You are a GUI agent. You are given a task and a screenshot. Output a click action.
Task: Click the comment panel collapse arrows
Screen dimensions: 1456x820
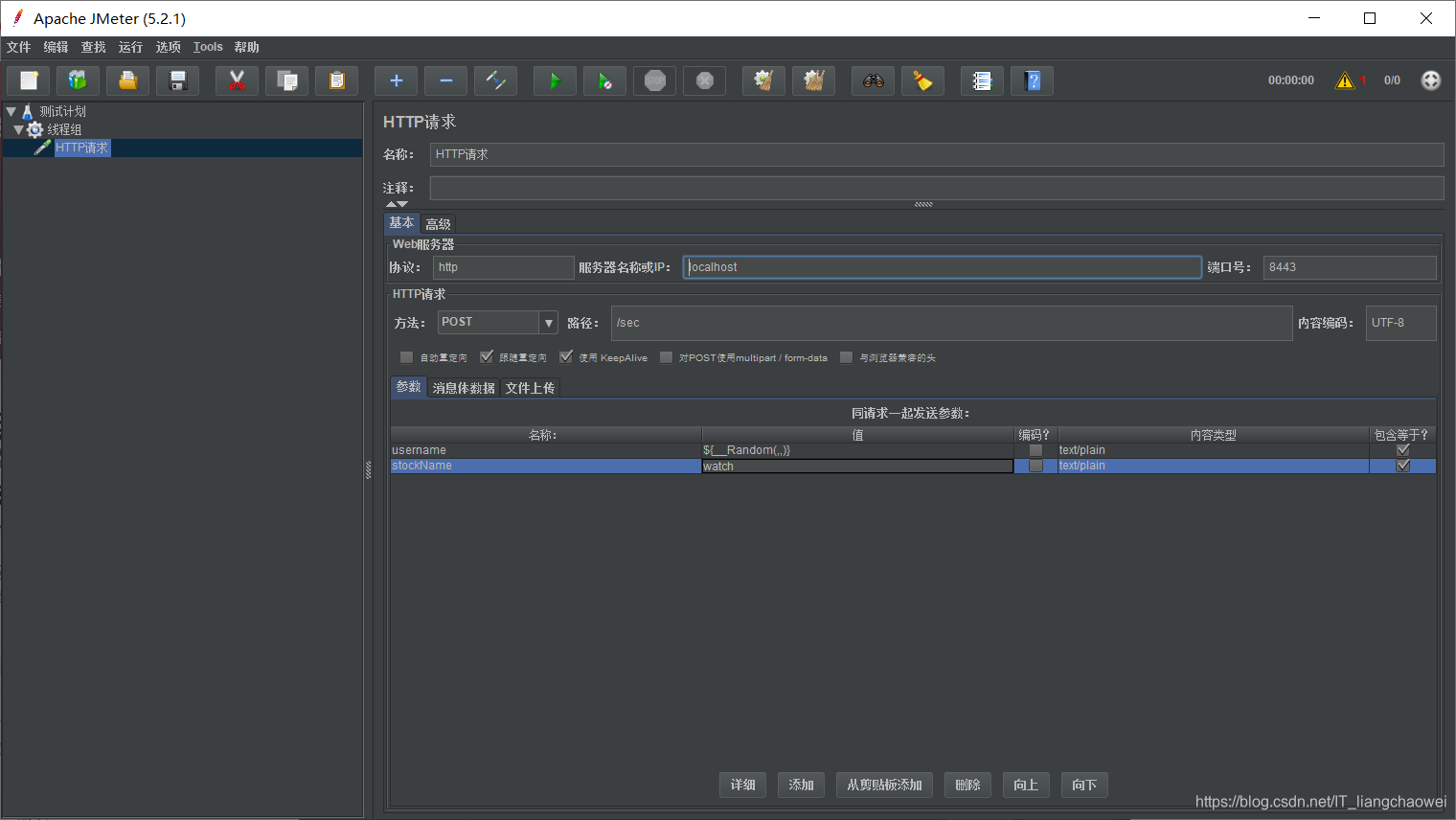coord(397,204)
